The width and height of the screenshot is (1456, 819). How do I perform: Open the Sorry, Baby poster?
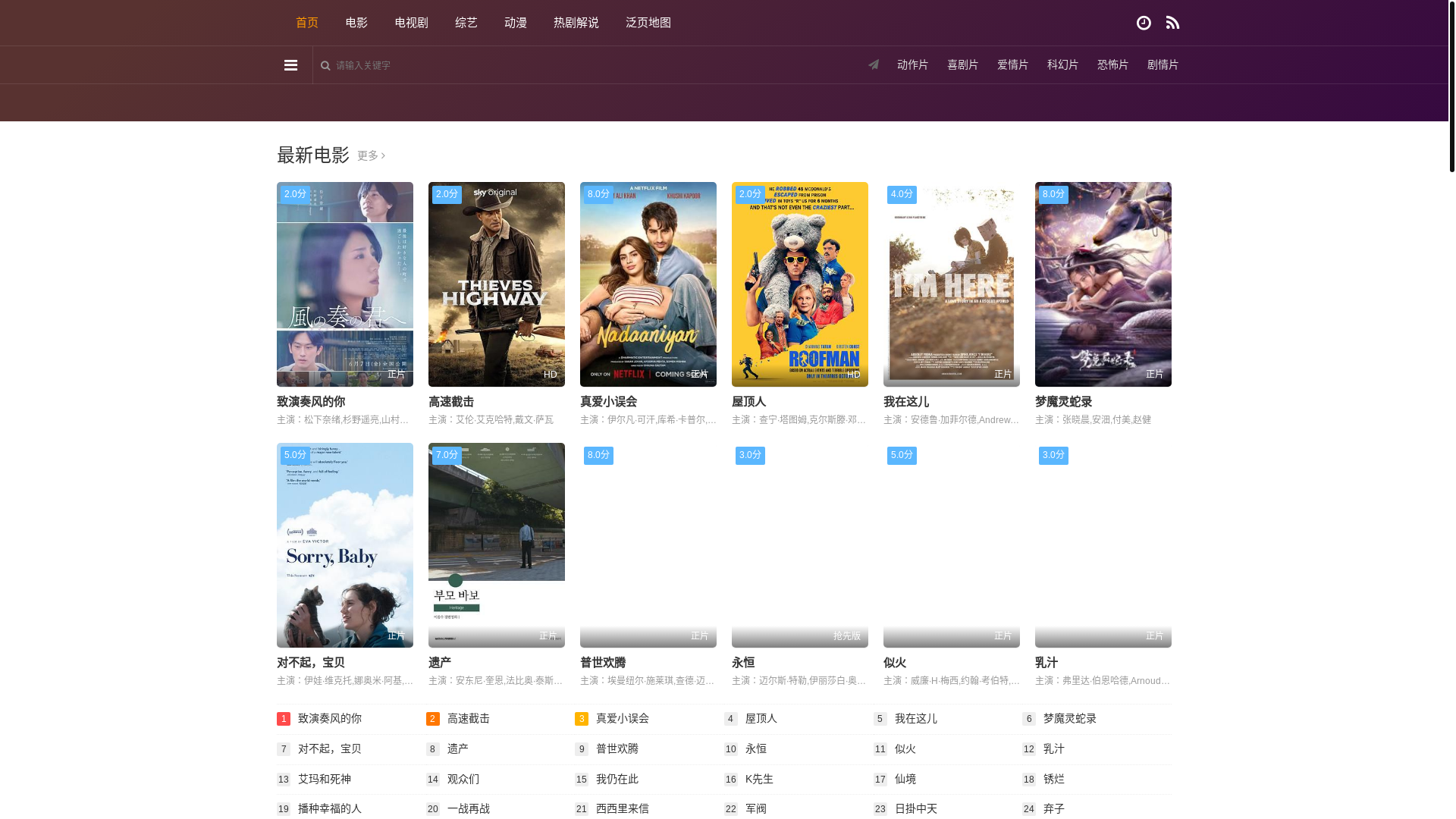pos(345,545)
